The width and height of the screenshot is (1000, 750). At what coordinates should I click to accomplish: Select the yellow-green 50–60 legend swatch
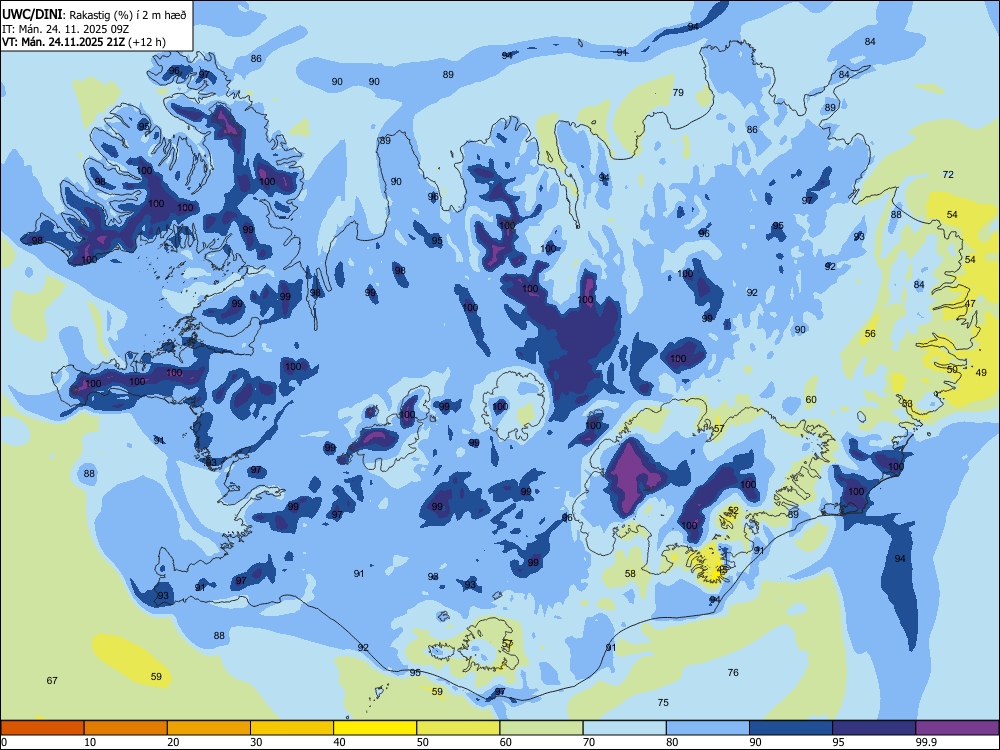pos(459,728)
